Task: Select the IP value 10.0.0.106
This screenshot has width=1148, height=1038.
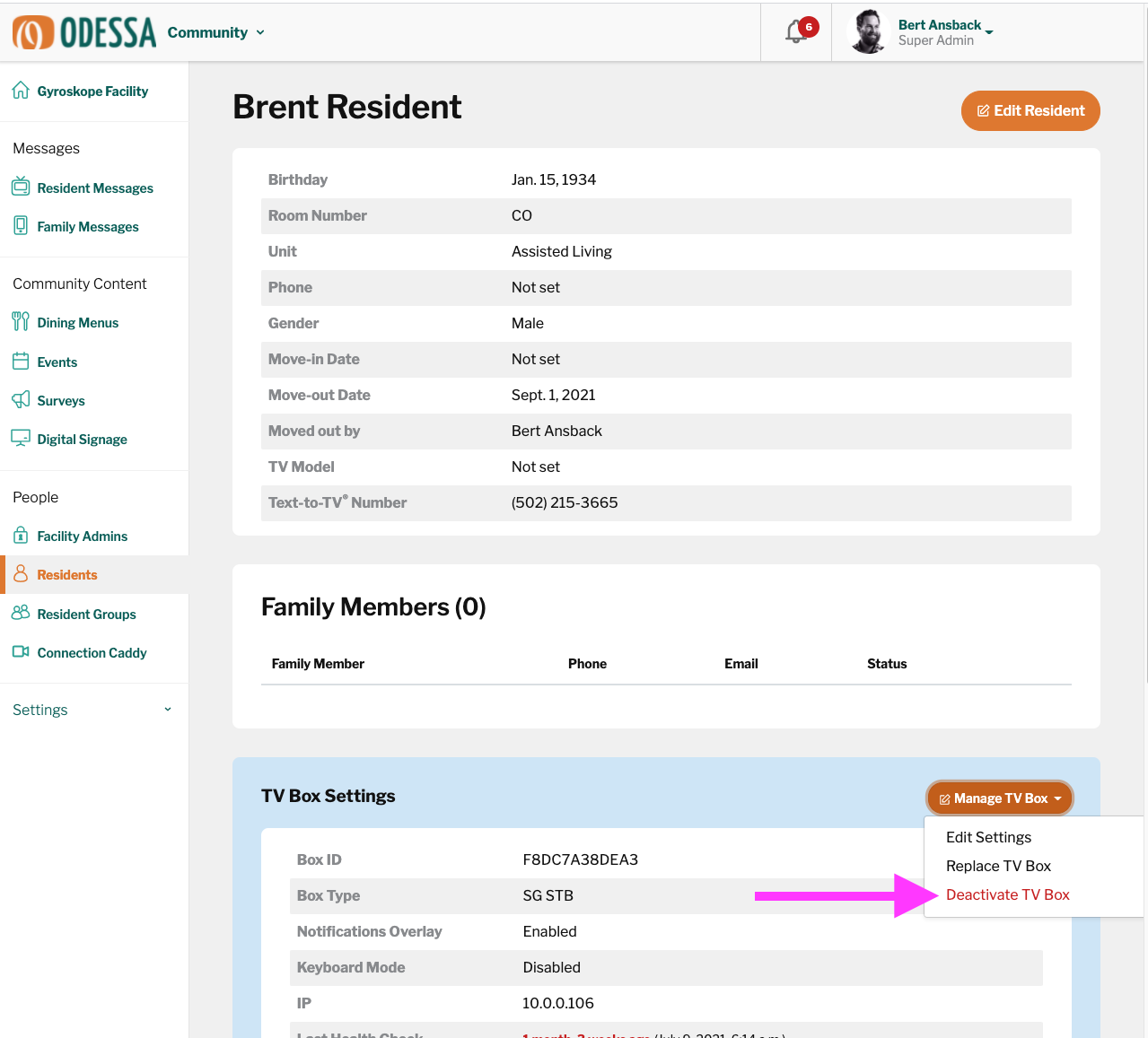Action: 558,1003
